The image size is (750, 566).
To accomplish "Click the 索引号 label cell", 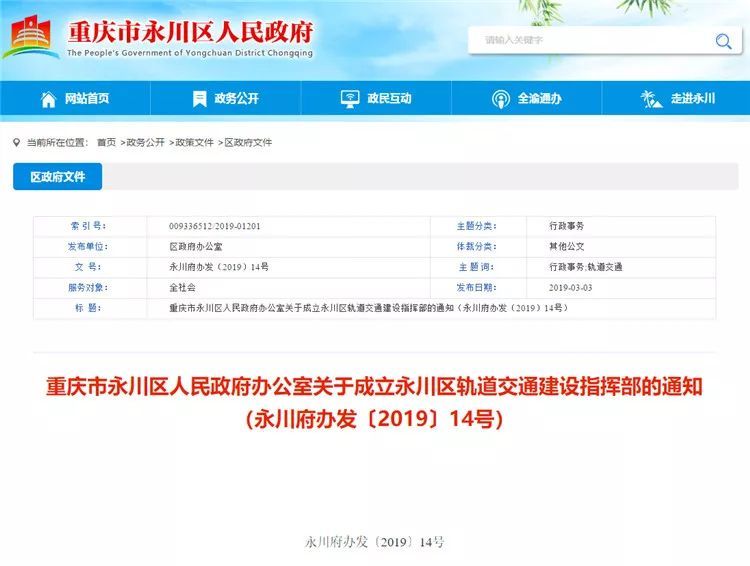I will click(90, 226).
